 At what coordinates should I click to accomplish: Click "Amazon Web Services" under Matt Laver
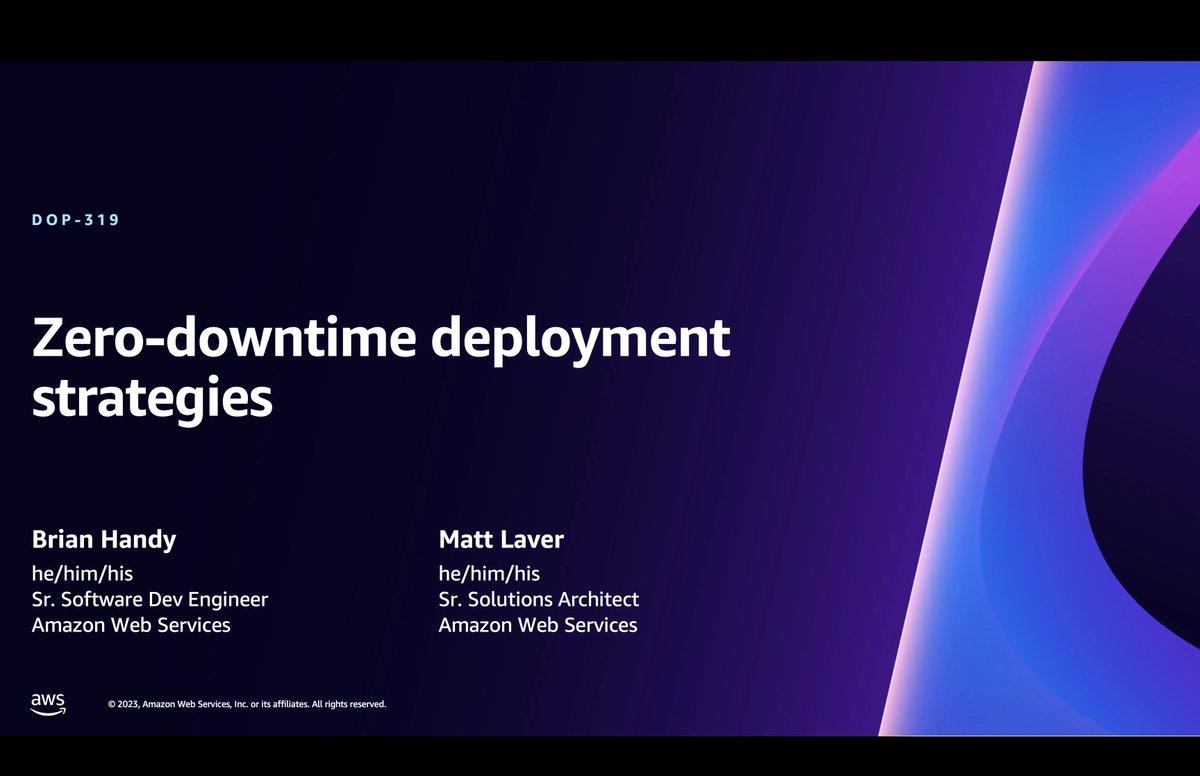pos(538,625)
